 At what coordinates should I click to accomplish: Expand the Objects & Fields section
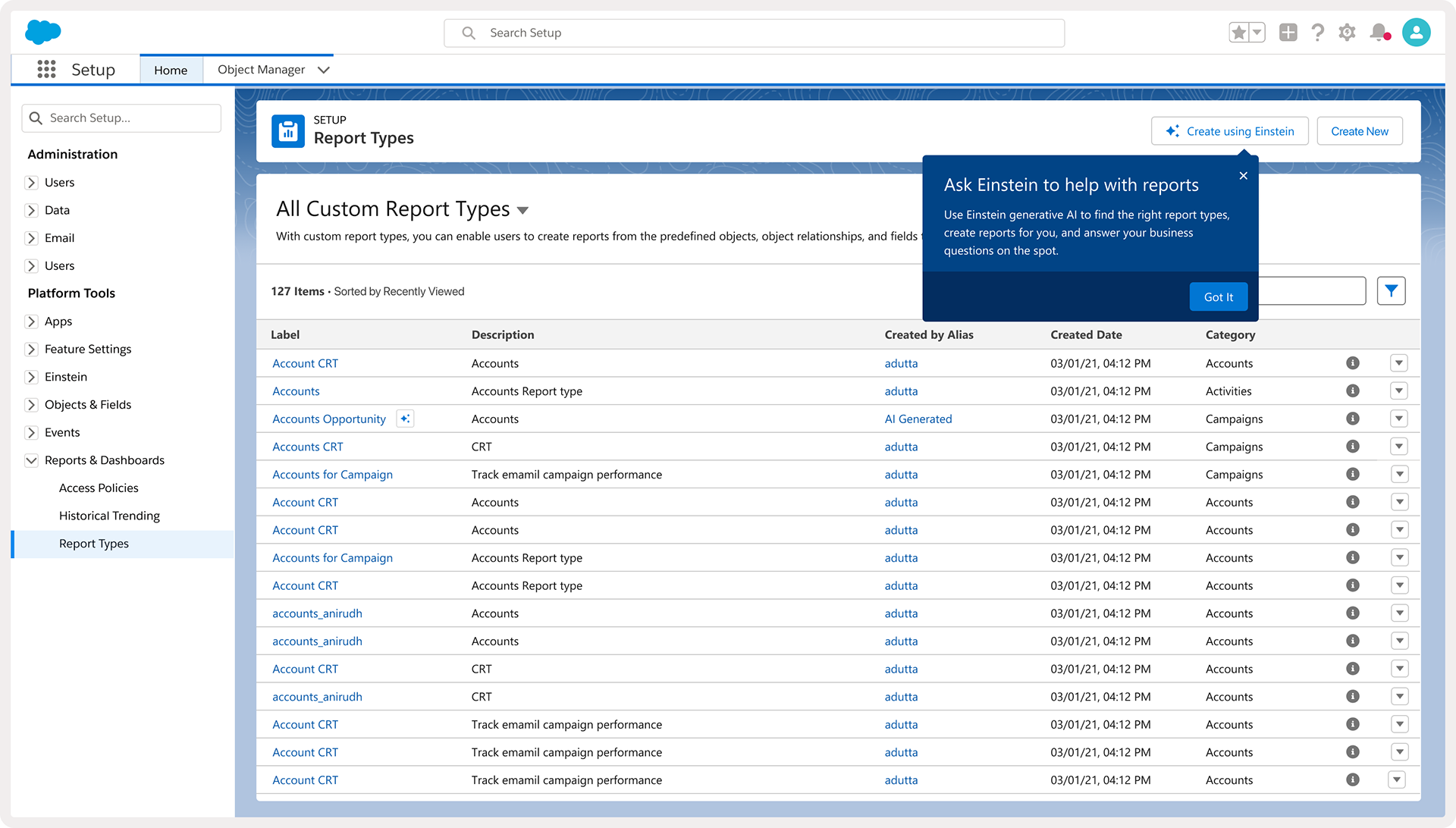[31, 405]
